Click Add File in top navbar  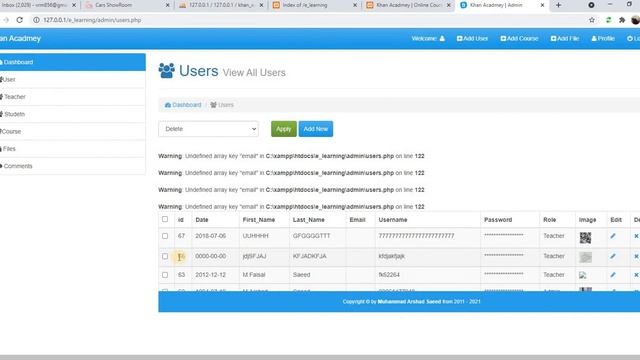coord(564,38)
